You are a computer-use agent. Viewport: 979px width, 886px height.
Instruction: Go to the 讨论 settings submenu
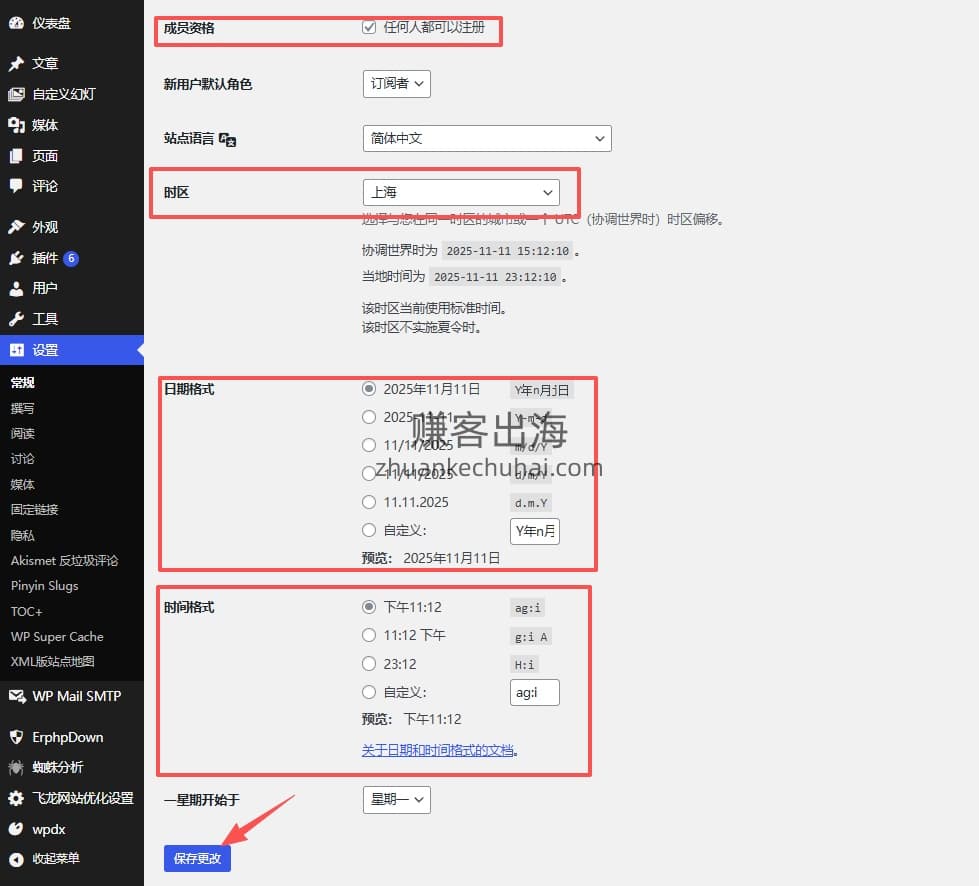(22, 459)
